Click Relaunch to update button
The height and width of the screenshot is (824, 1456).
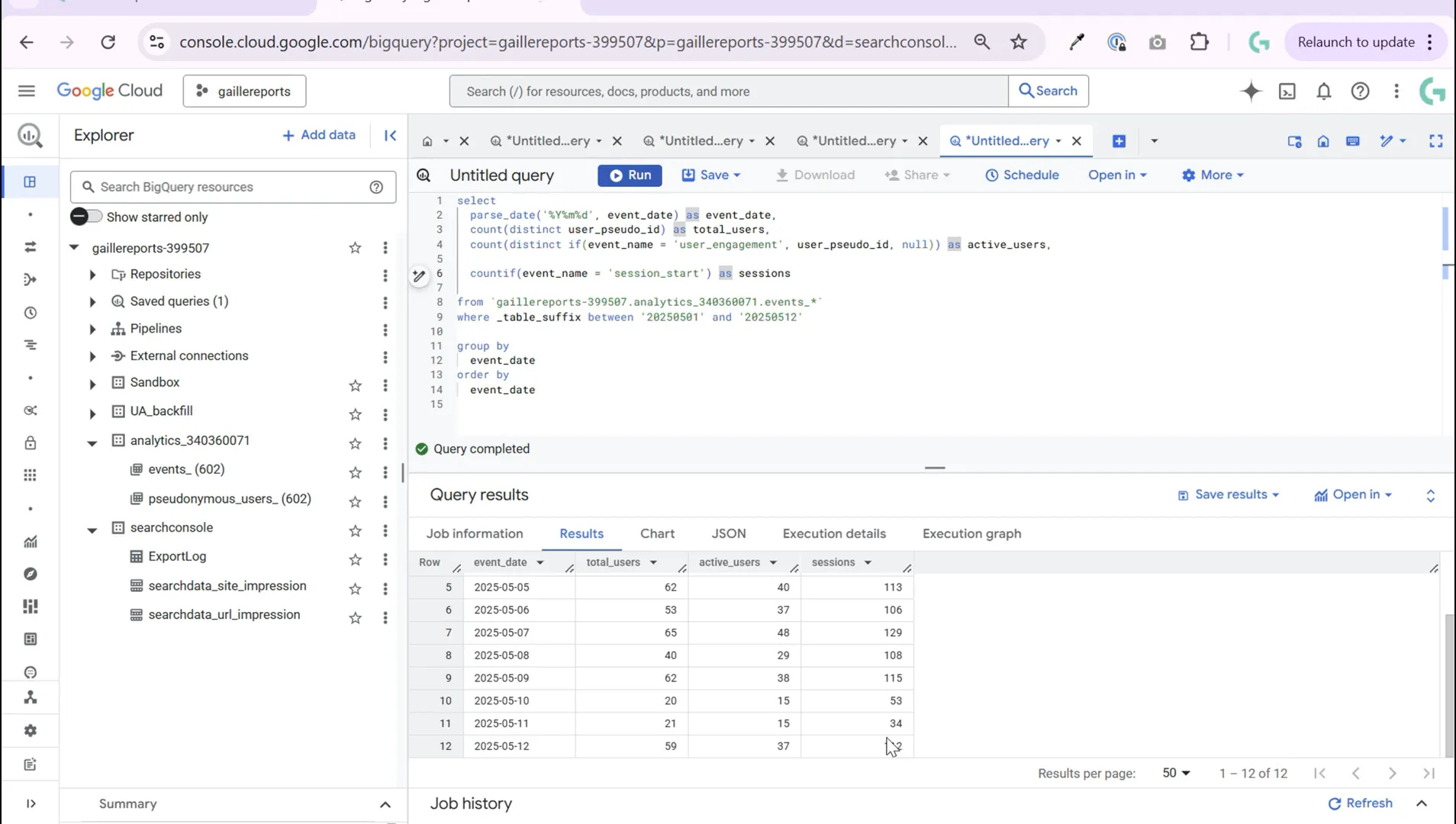1356,42
